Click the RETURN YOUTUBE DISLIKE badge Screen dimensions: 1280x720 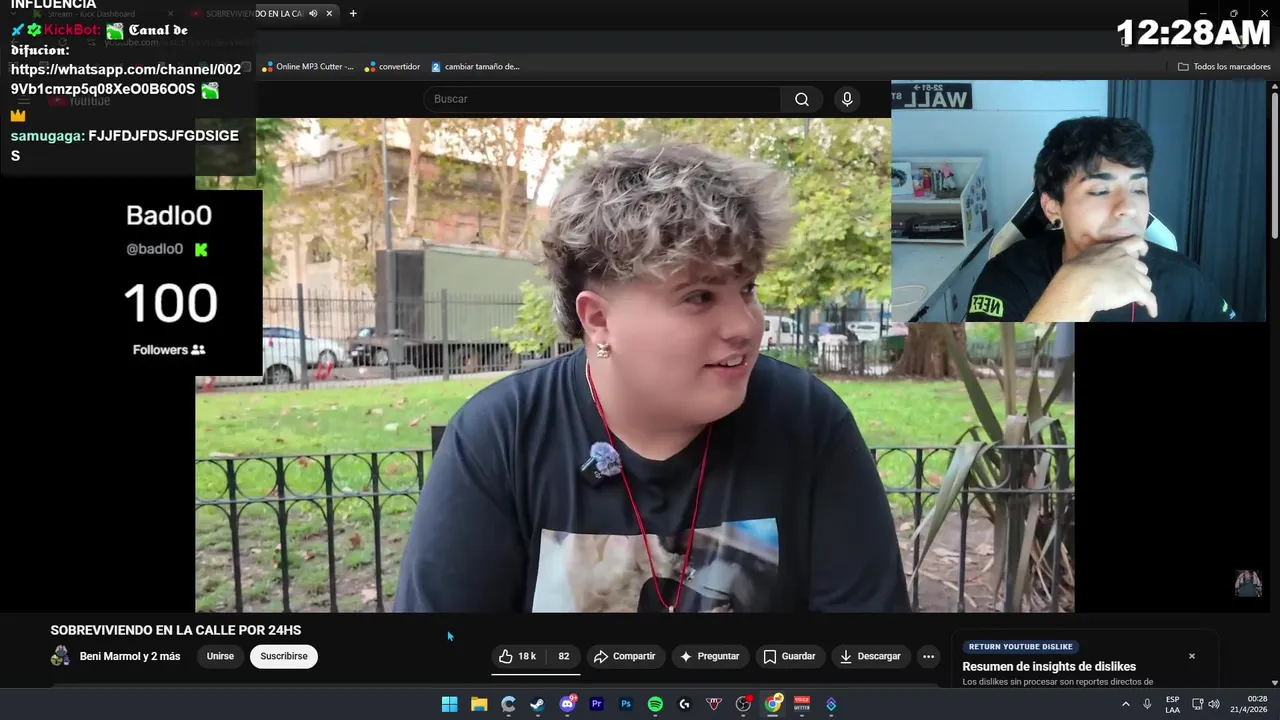point(1021,647)
